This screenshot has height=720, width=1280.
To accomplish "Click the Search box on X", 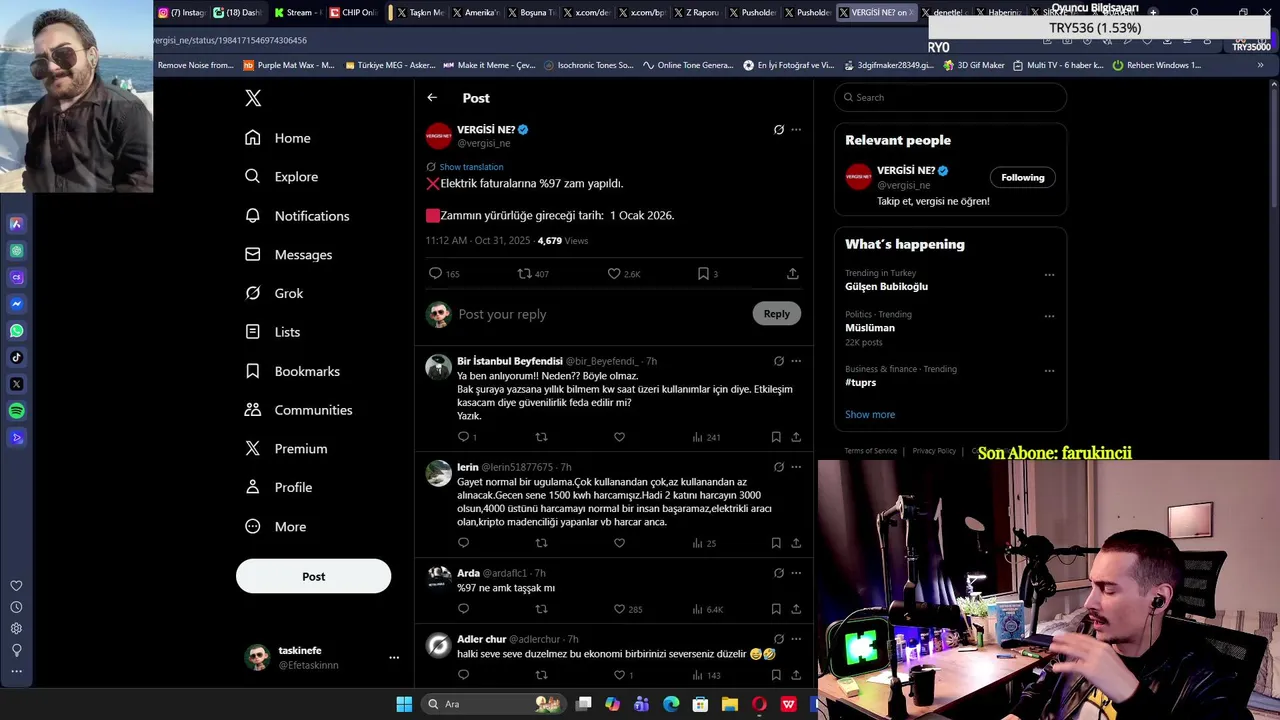I will point(950,97).
